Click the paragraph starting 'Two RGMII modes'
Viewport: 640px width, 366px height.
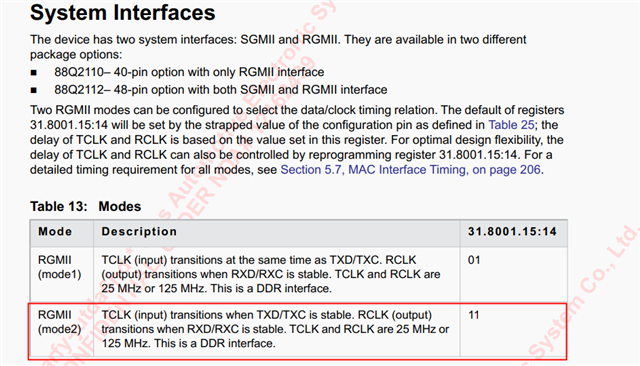pos(297,140)
